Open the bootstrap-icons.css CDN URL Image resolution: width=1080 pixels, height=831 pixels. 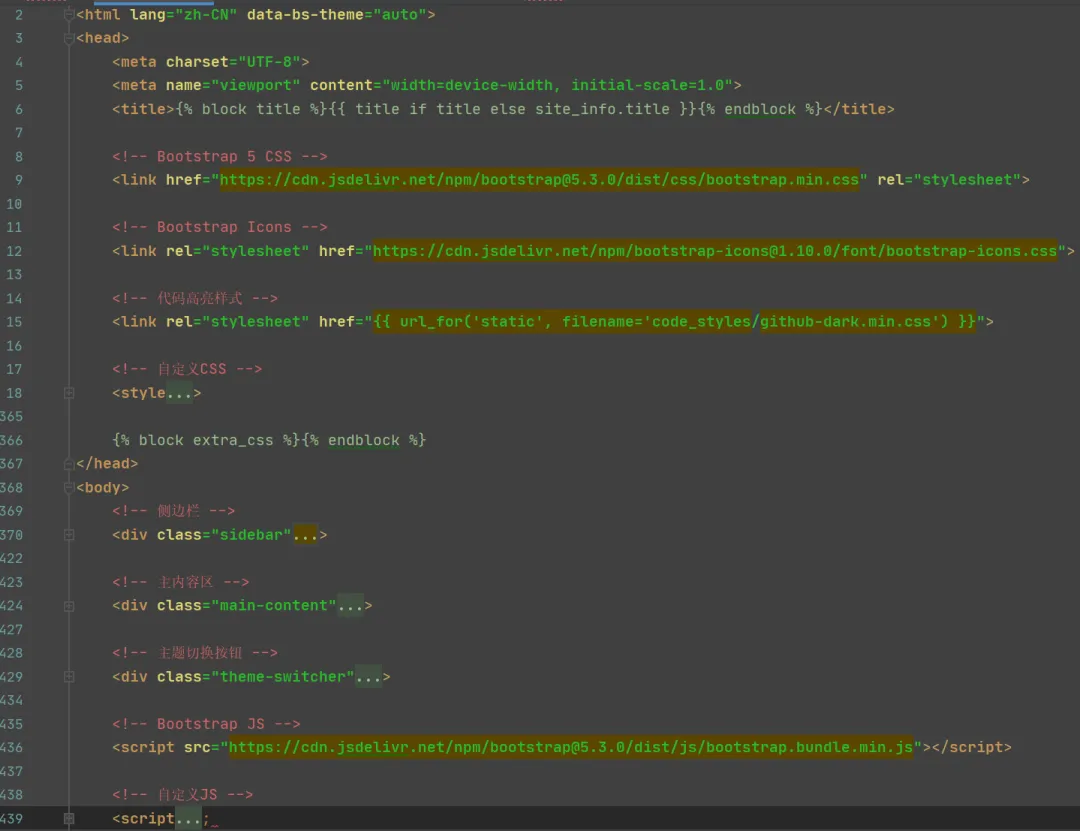715,252
